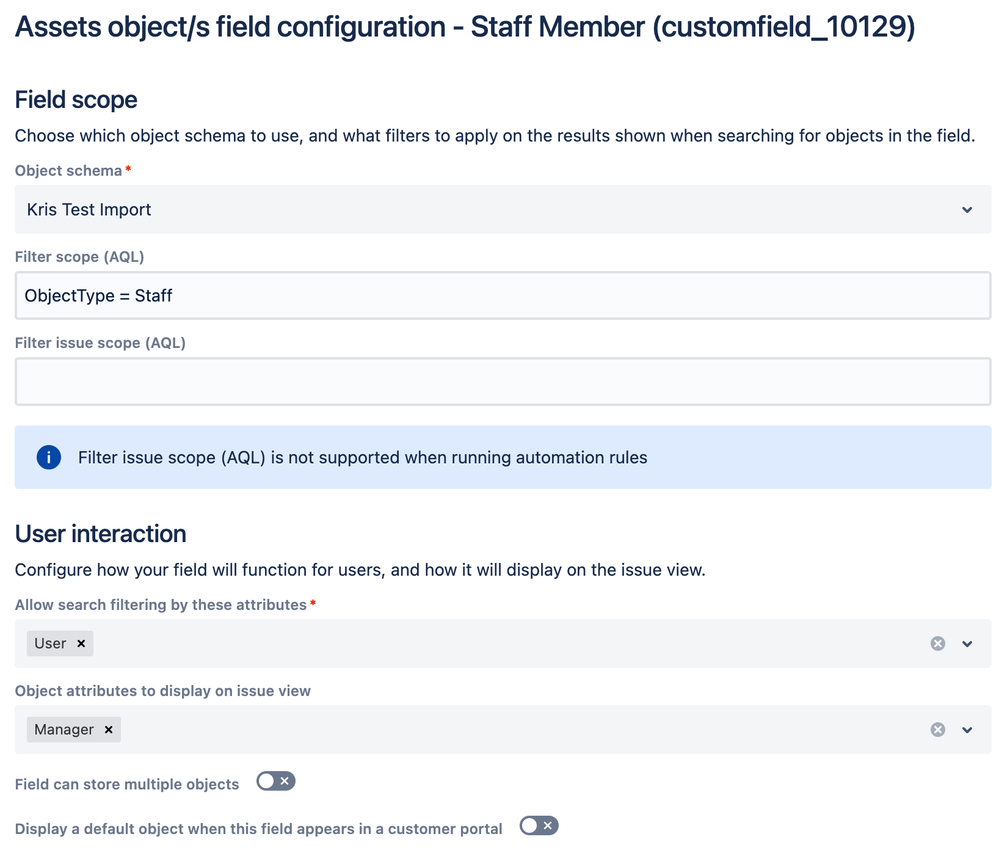Click the User tag label
This screenshot has height=851, width=999.
[51, 644]
